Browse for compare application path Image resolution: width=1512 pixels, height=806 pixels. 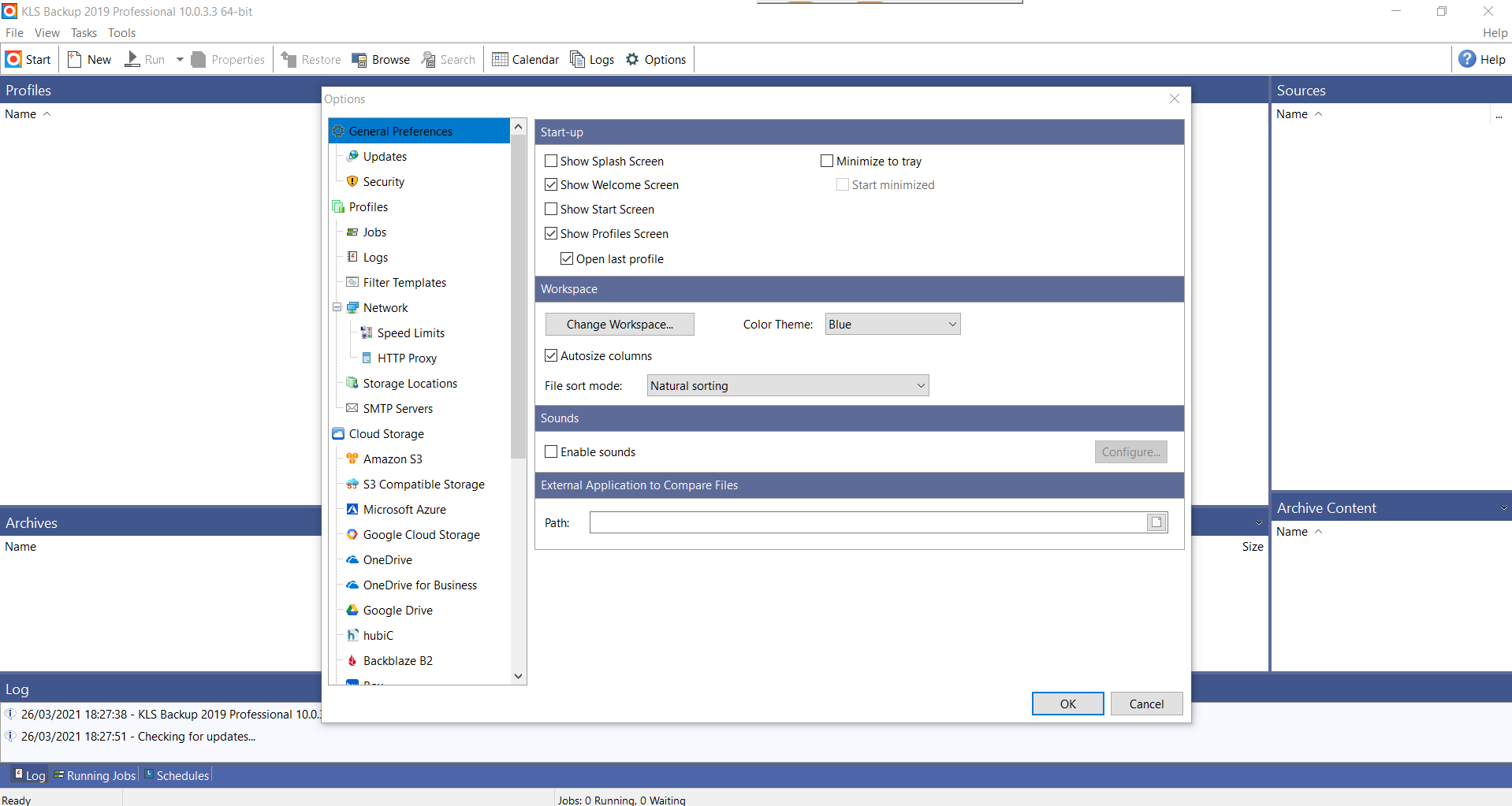coord(1156,522)
